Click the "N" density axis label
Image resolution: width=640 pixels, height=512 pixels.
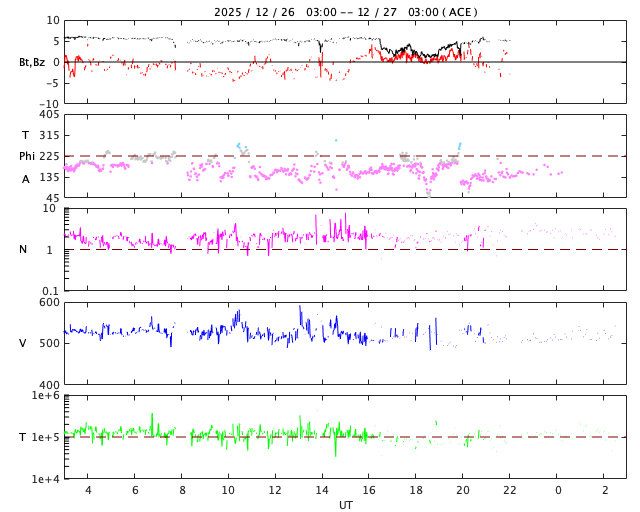coord(23,249)
